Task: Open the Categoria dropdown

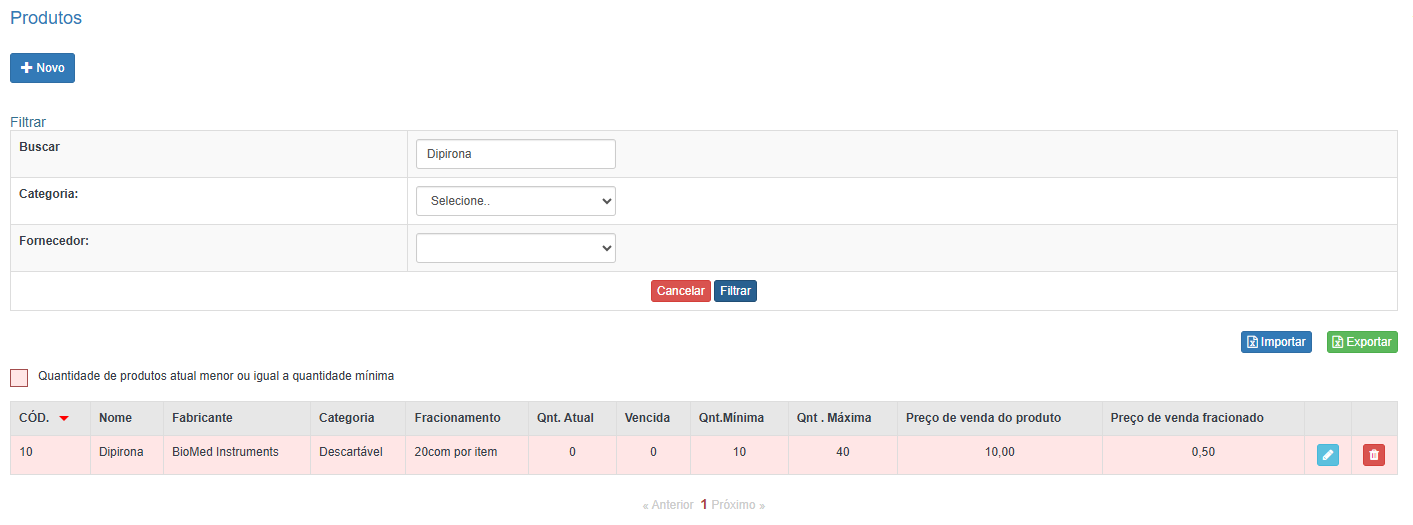Action: pyautogui.click(x=515, y=201)
